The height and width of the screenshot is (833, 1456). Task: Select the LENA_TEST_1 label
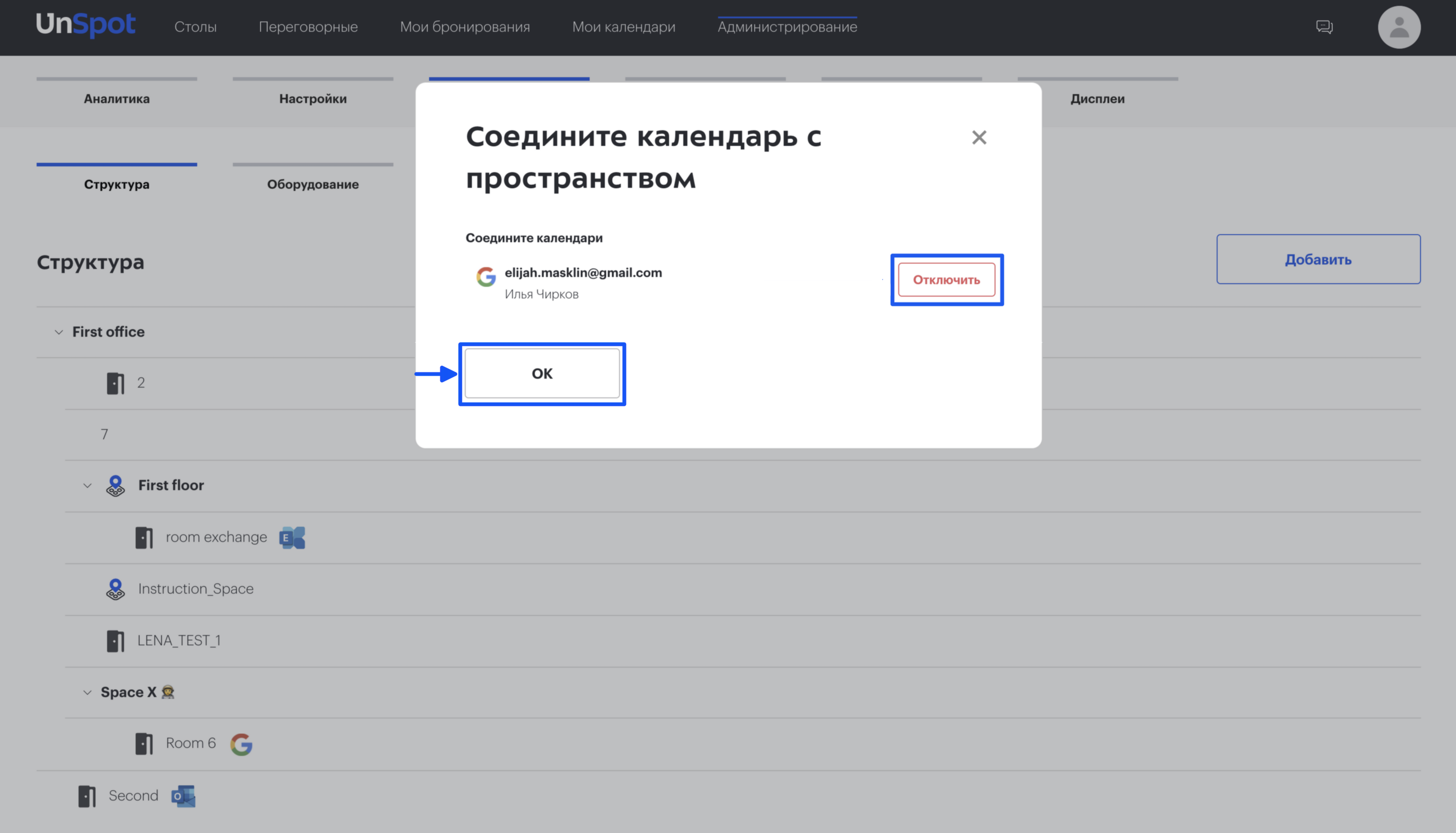(179, 641)
